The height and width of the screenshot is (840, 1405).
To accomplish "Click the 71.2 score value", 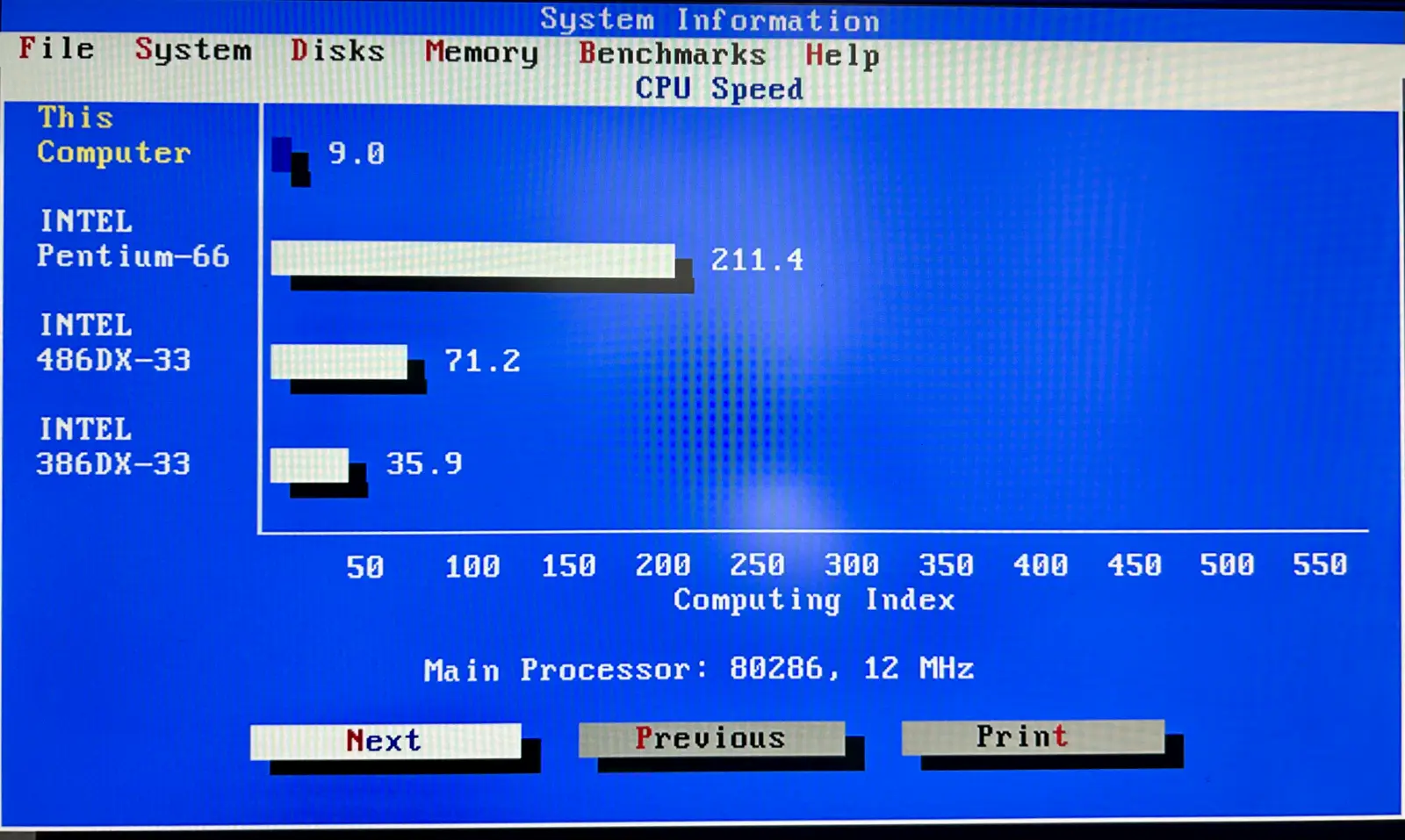I will (482, 361).
